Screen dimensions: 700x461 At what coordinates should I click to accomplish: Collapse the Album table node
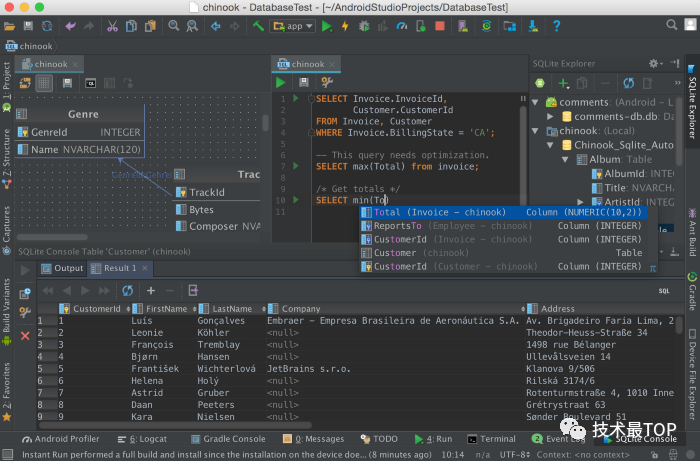pyautogui.click(x=565, y=159)
